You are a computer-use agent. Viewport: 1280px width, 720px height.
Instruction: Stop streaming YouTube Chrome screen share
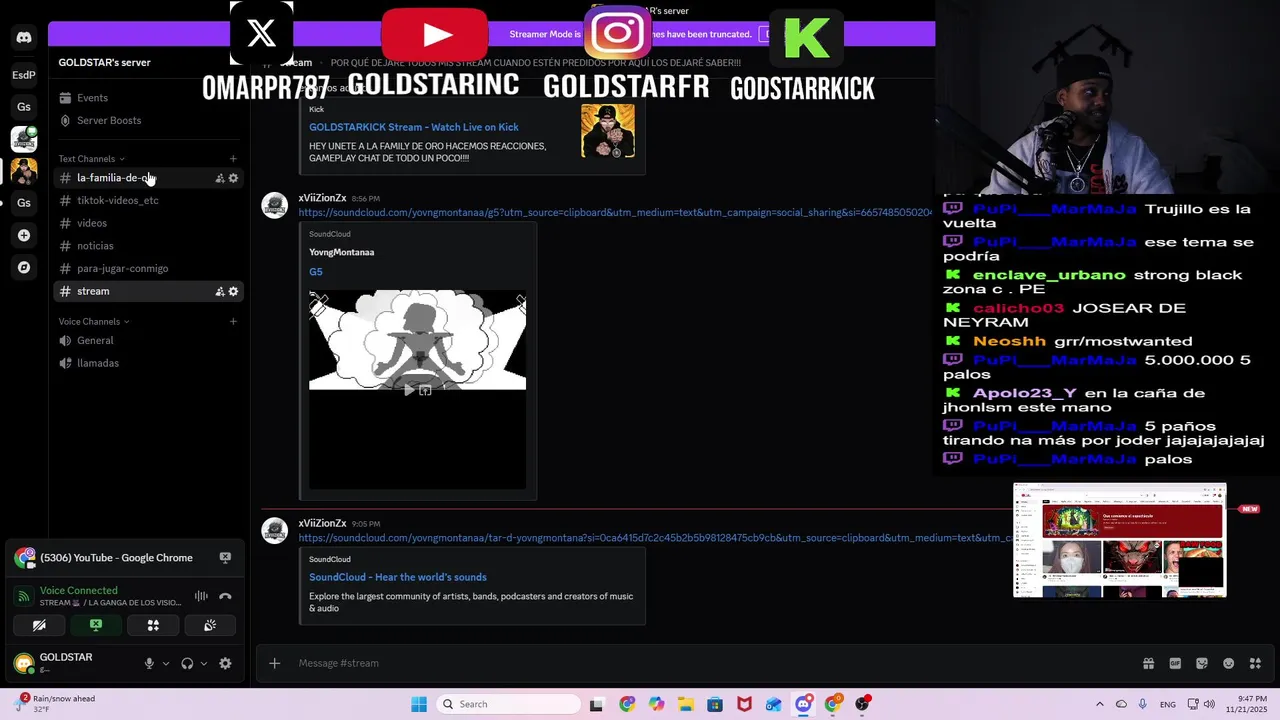pos(225,558)
